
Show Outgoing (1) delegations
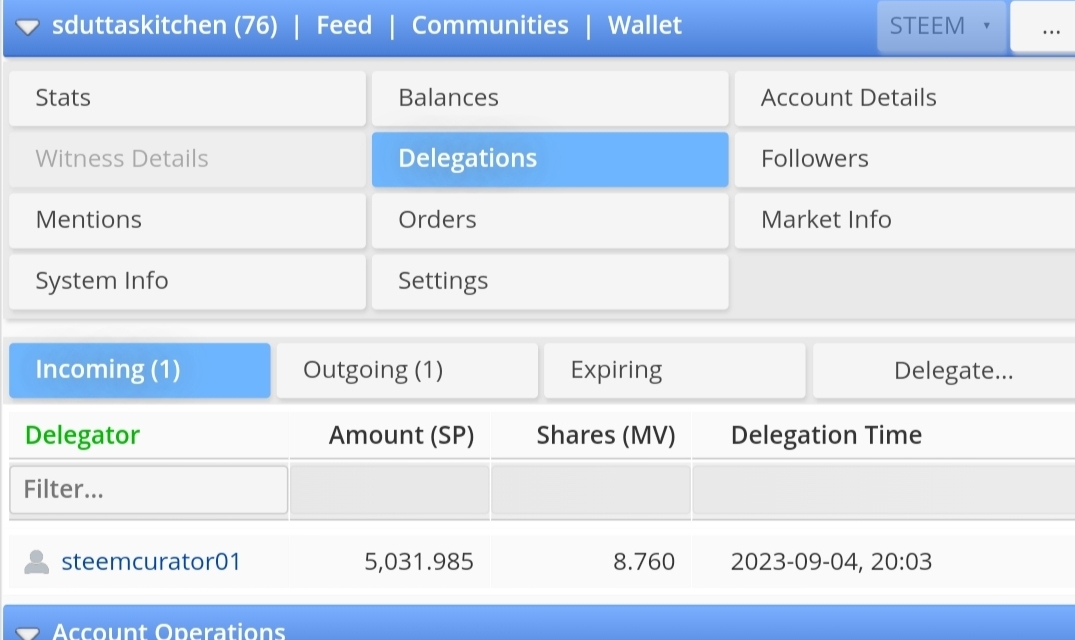tap(407, 370)
